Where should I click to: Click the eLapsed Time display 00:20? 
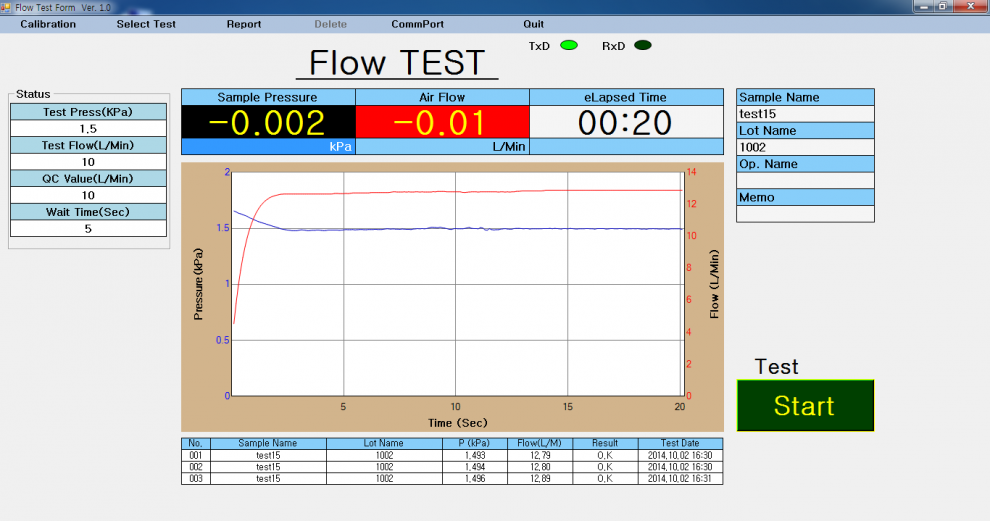[626, 122]
